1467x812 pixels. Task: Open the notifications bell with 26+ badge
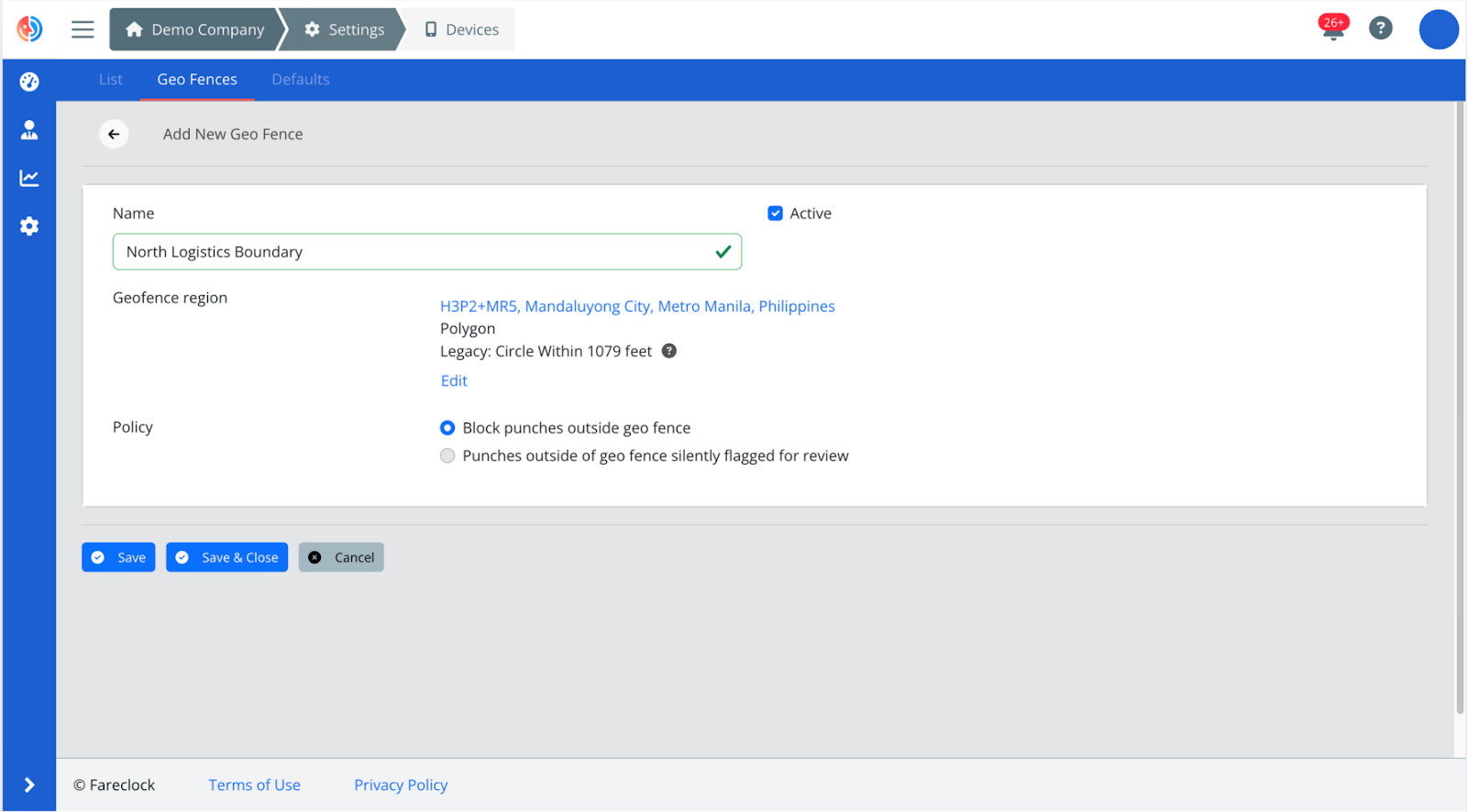[x=1333, y=29]
